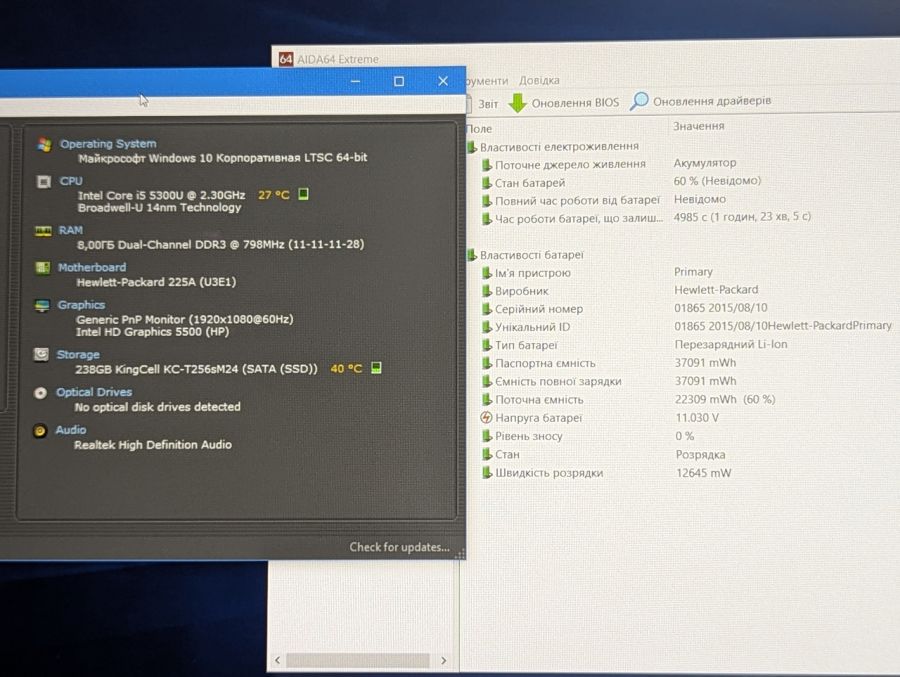Click the icon beside Швидкість розрядки
900x677 pixels.
[487, 473]
